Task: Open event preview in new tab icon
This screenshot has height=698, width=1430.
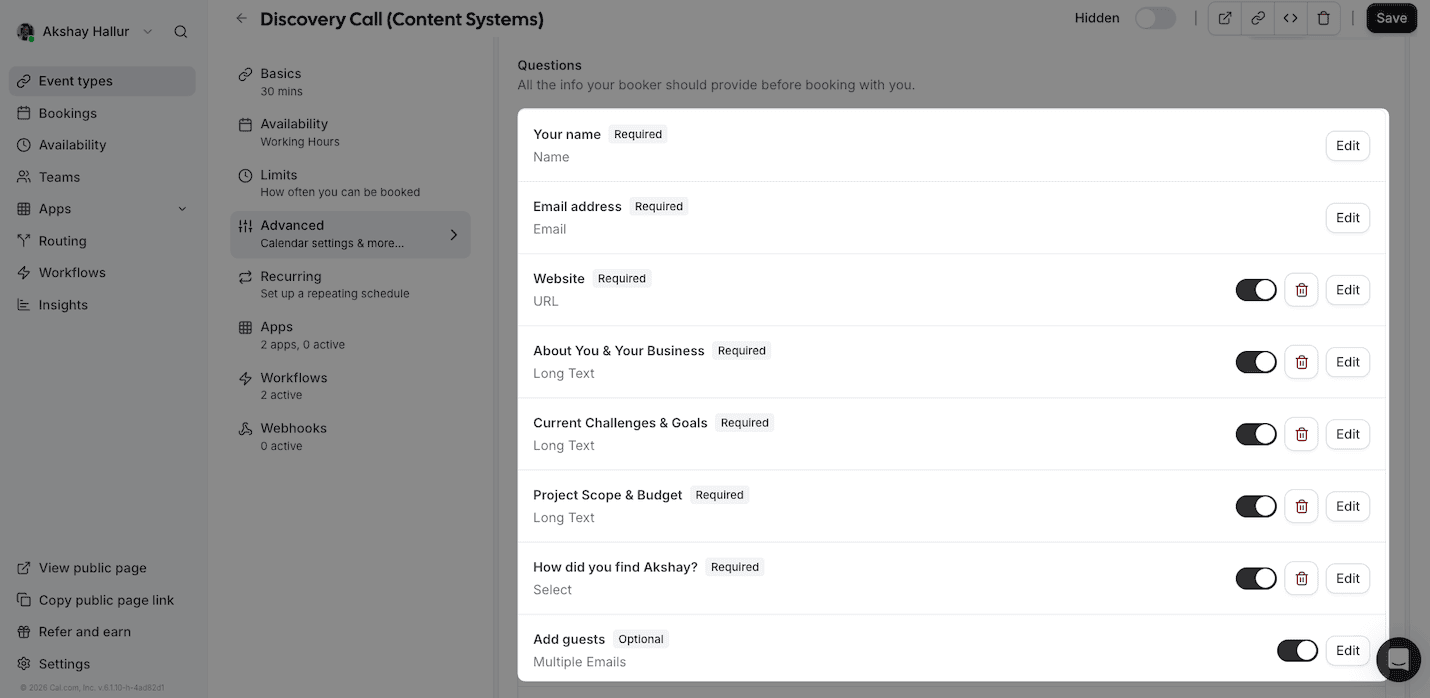Action: coord(1225,18)
